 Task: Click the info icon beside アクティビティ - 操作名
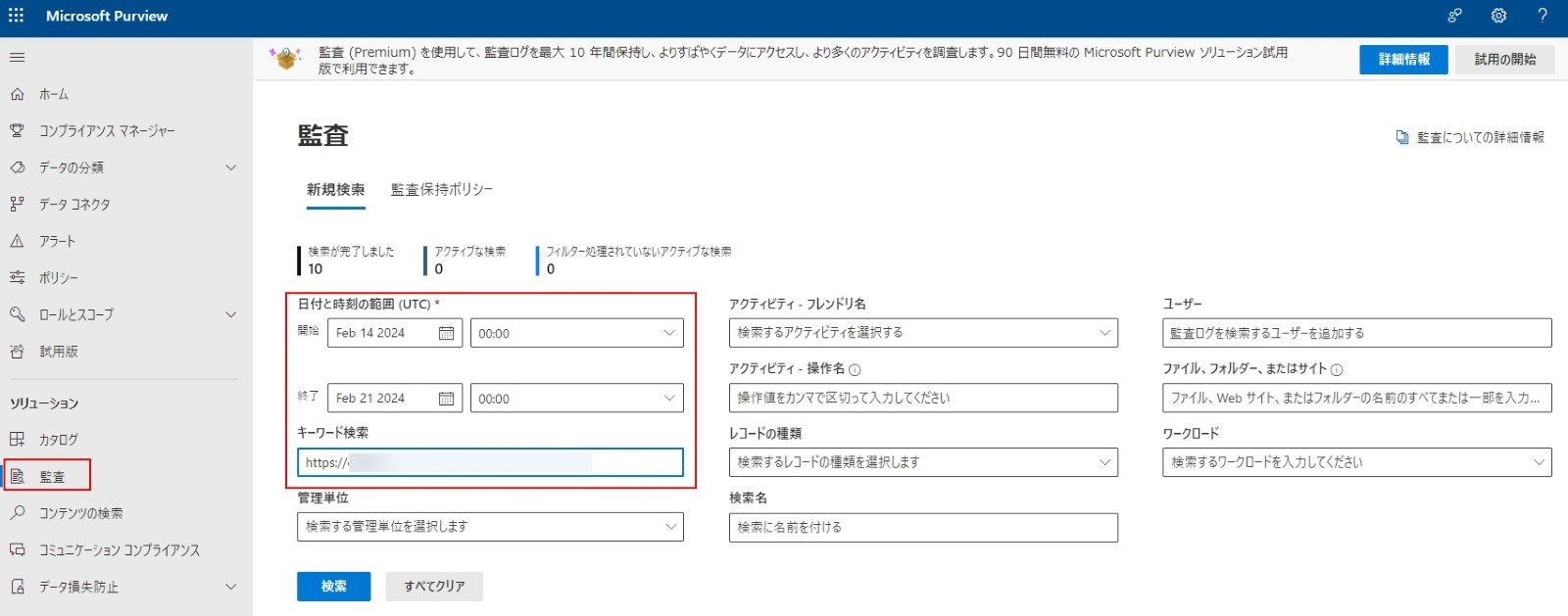point(855,369)
